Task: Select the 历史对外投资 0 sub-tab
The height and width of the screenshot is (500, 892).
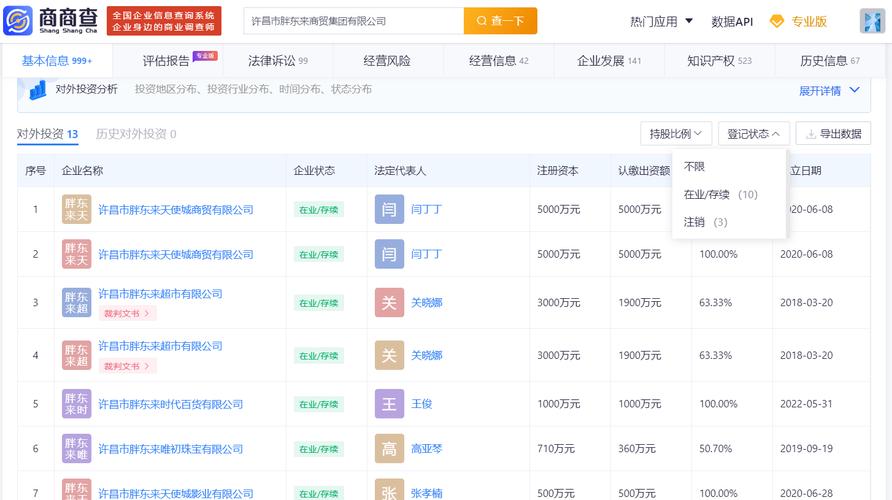Action: coord(136,134)
